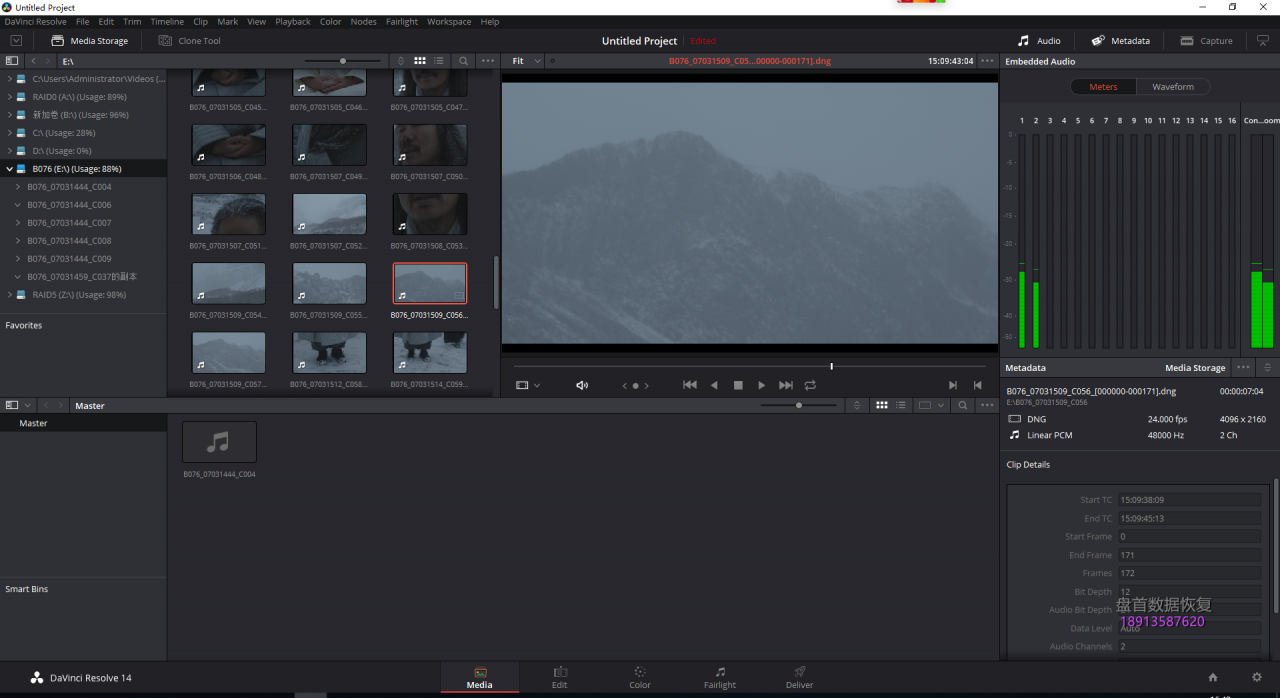Switch meters to Waveform view
This screenshot has height=698, width=1280.
point(1173,87)
